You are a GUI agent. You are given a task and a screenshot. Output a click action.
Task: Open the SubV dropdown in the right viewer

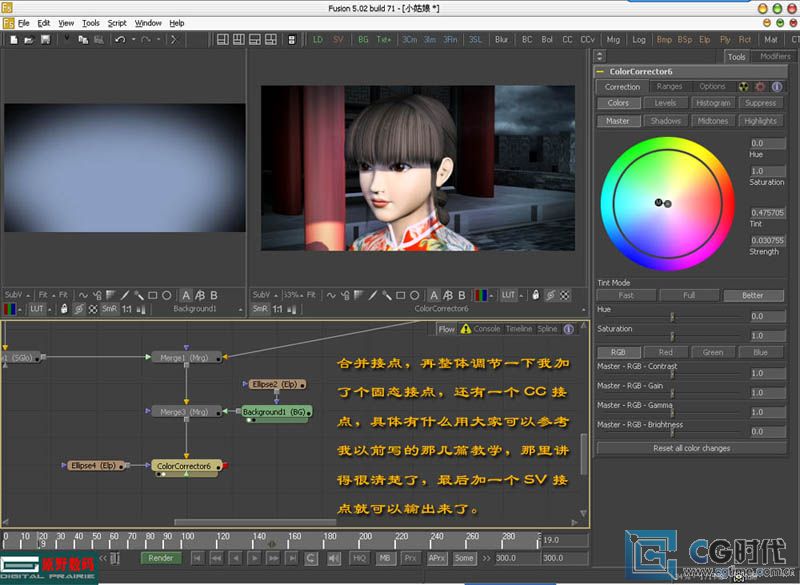tap(265, 295)
